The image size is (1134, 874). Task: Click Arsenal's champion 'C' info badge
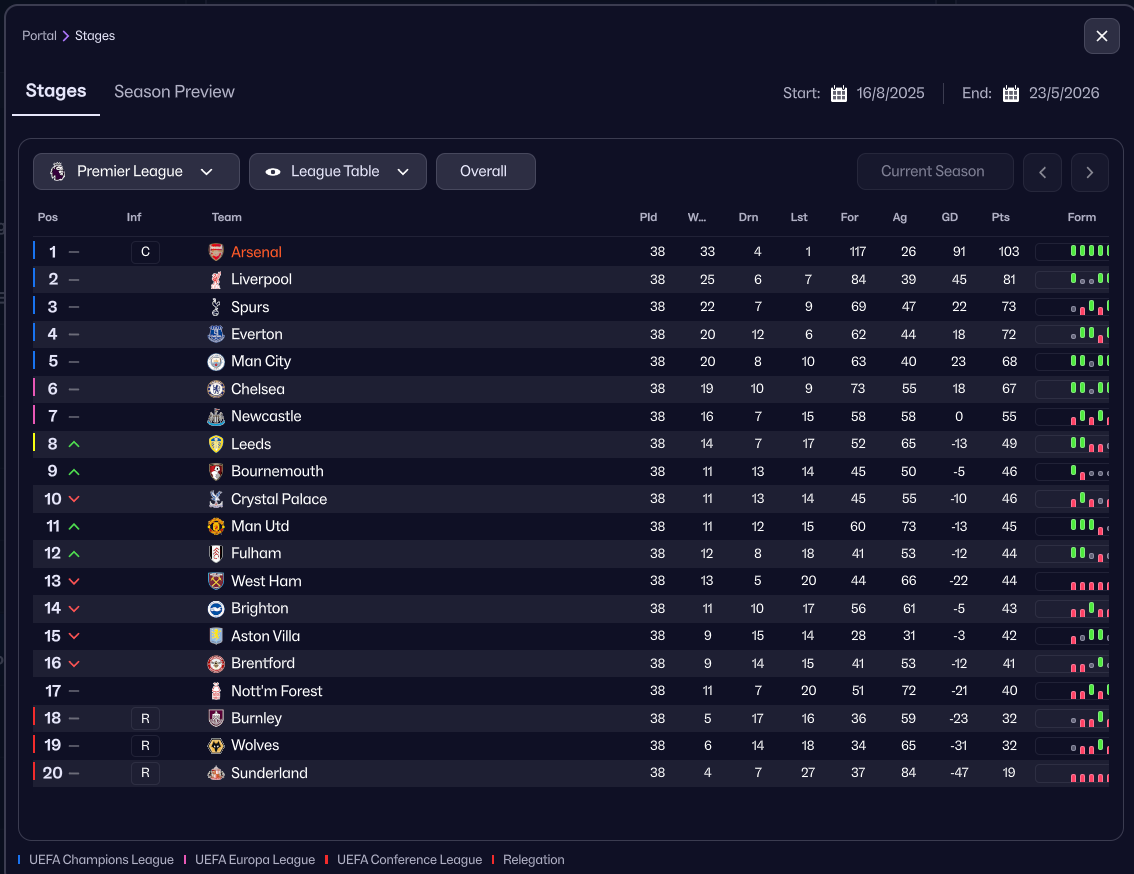(x=145, y=252)
